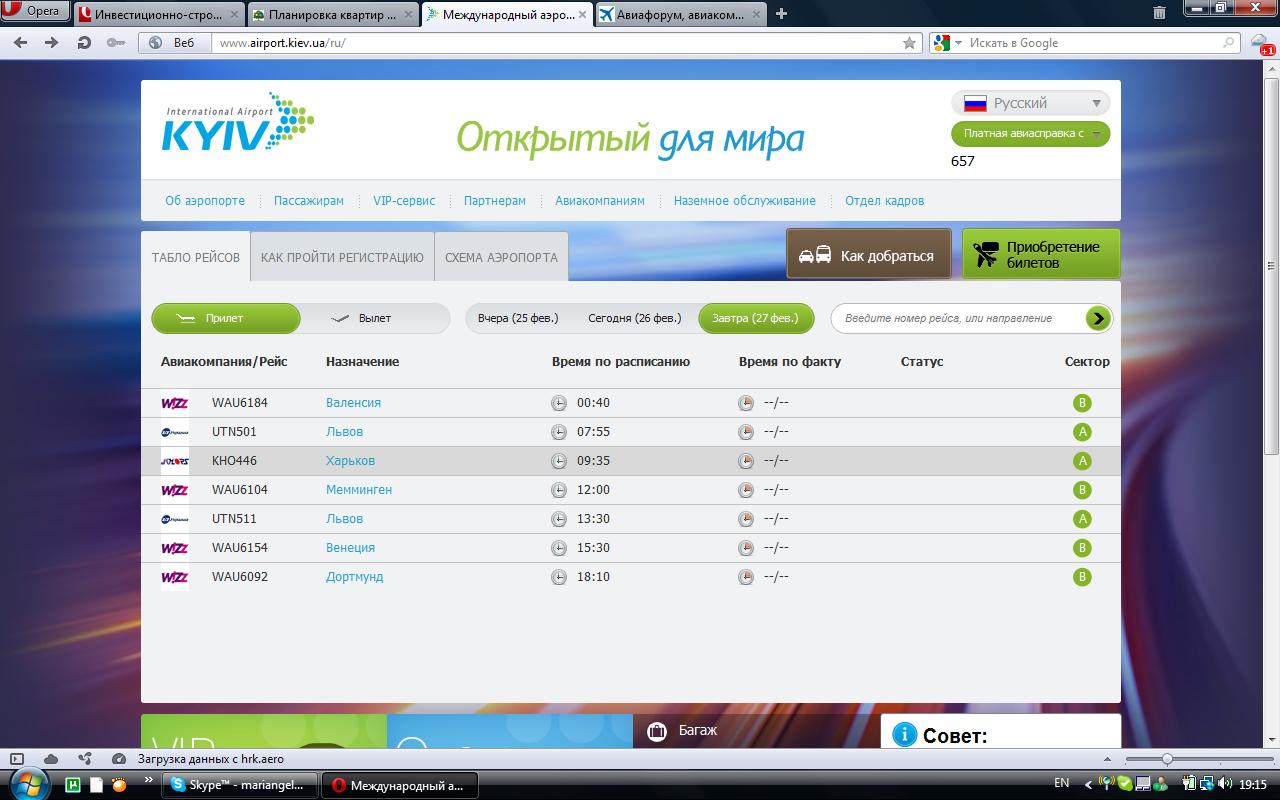This screenshot has height=800, width=1280.
Task: Open a new tab with plus icon
Action: click(x=781, y=14)
